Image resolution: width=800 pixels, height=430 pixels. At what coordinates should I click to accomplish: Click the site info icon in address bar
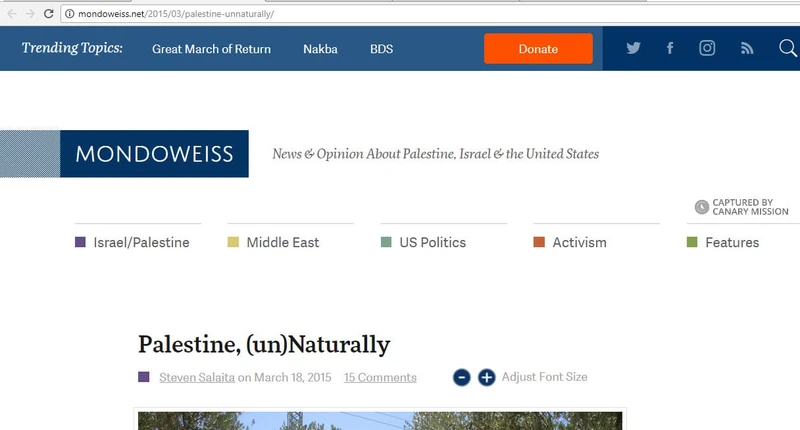(69, 14)
